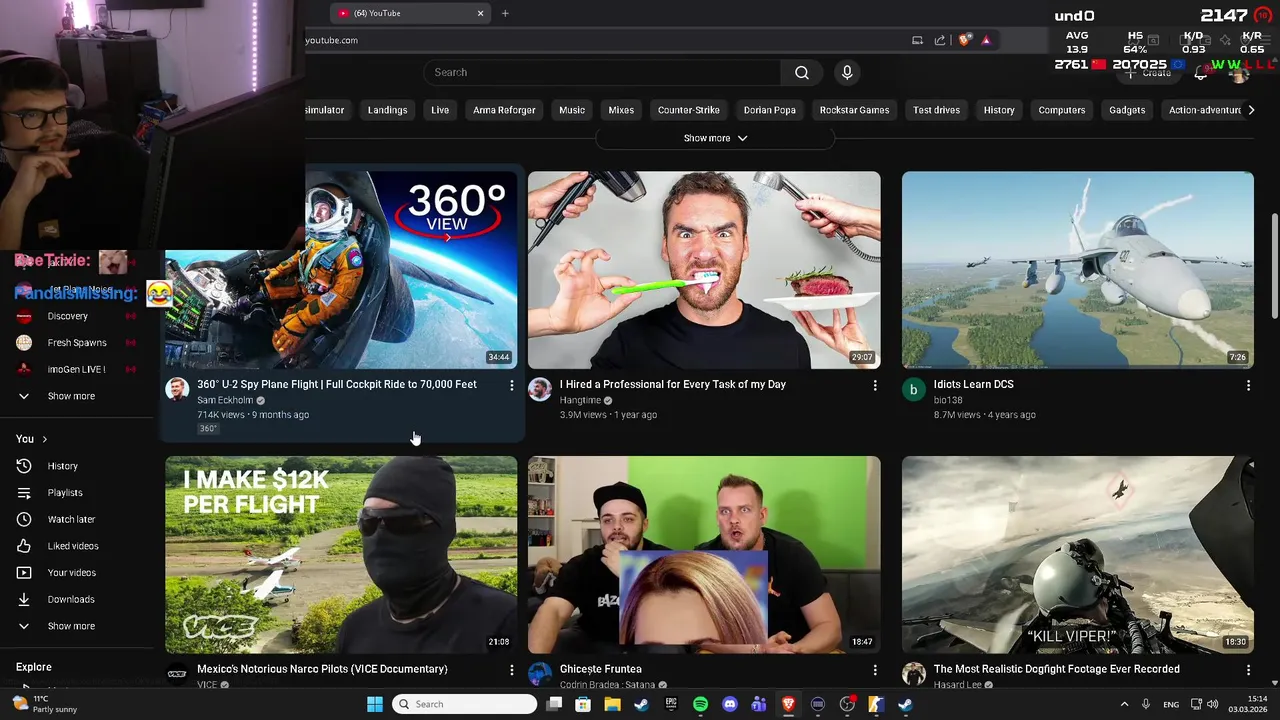
Task: Select the Computers filter chip
Action: click(x=1061, y=110)
